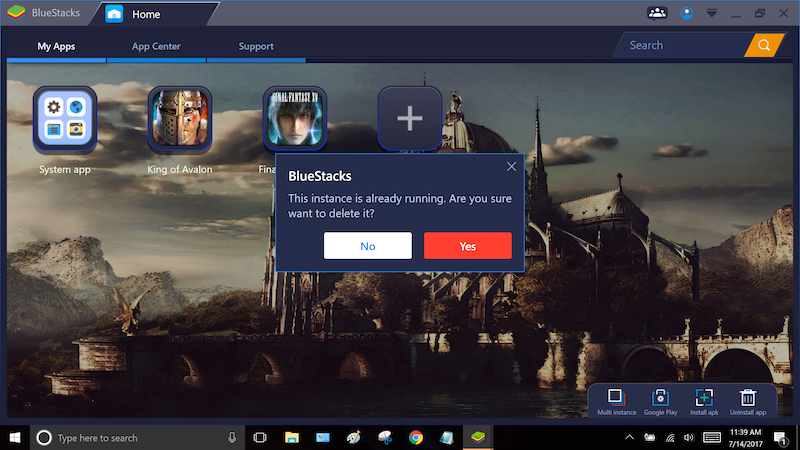
Task: Click No in delete dialog
Action: click(x=368, y=246)
